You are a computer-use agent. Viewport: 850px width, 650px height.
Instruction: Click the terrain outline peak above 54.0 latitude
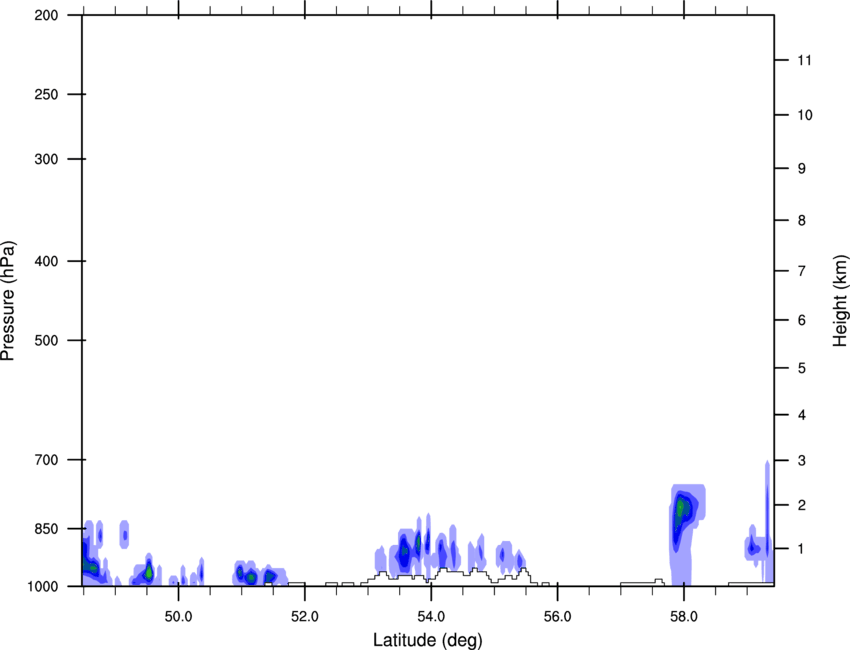[x=443, y=569]
